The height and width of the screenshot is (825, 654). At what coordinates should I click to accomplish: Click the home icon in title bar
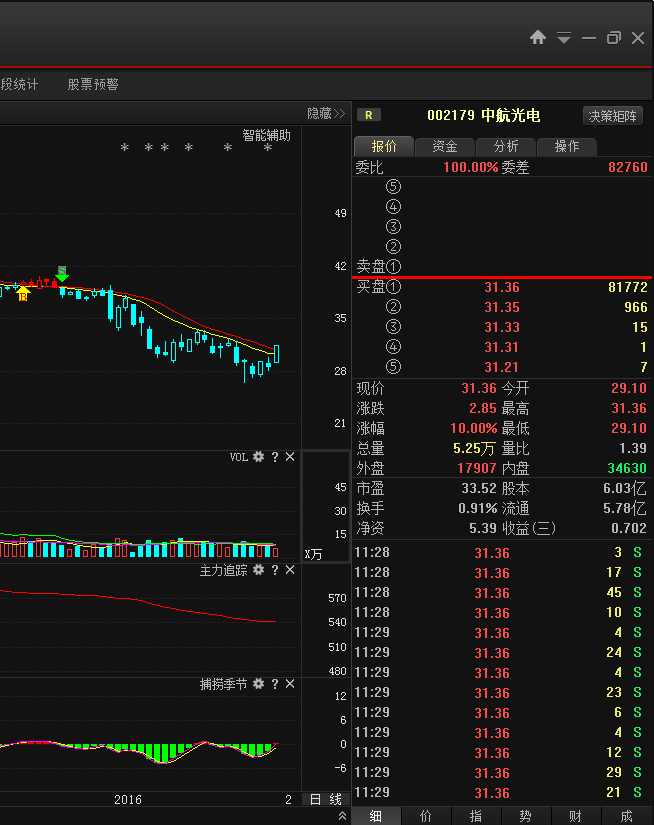pos(538,37)
